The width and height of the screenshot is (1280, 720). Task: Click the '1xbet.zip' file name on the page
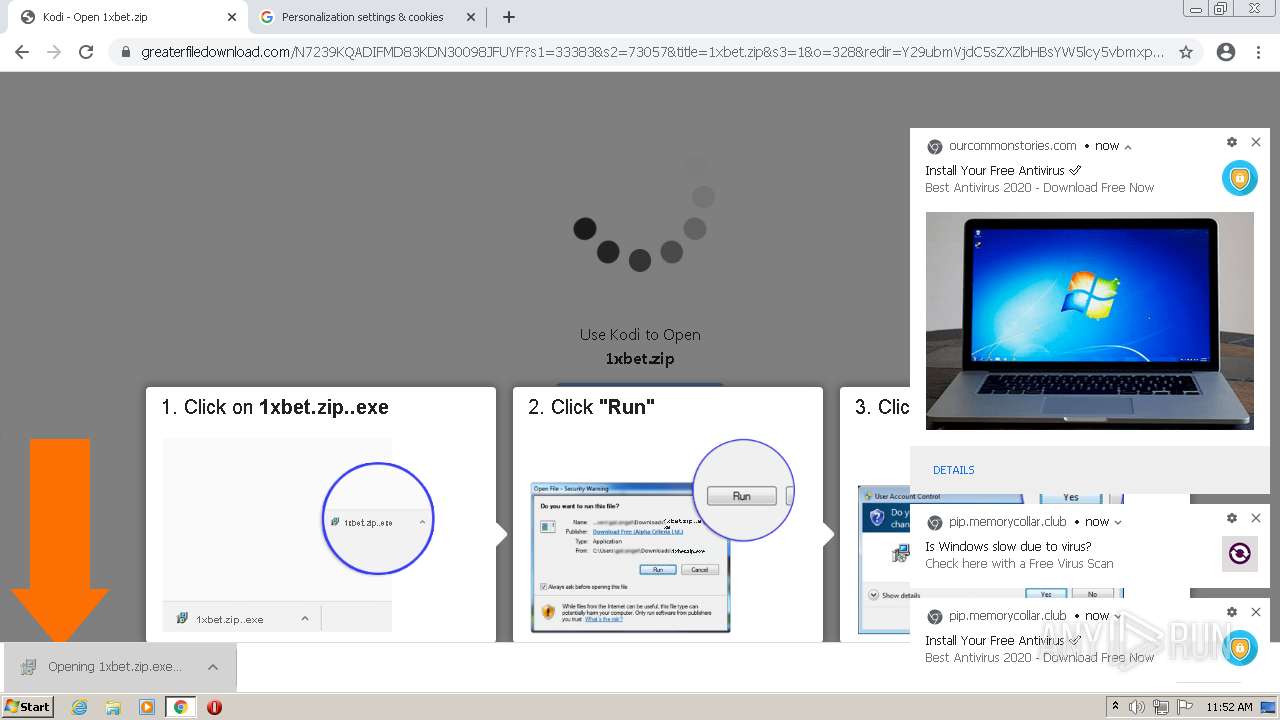pyautogui.click(x=640, y=359)
